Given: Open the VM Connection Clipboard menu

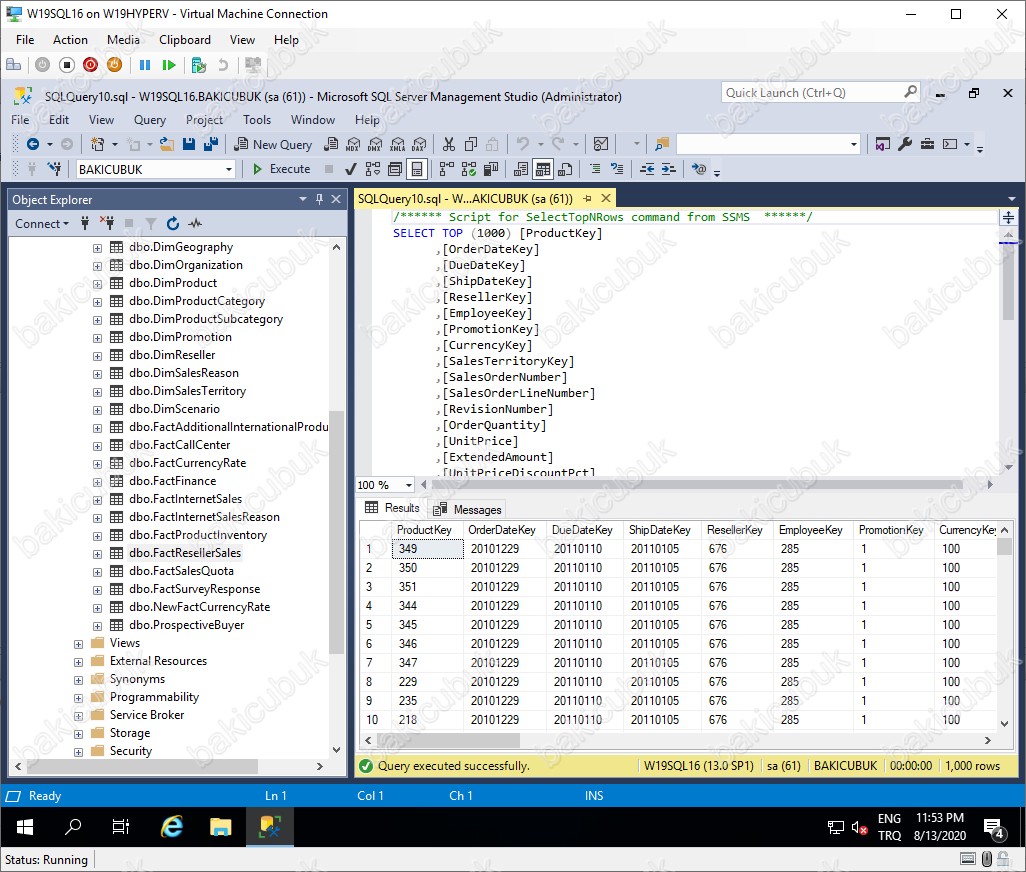Looking at the screenshot, I should [185, 40].
